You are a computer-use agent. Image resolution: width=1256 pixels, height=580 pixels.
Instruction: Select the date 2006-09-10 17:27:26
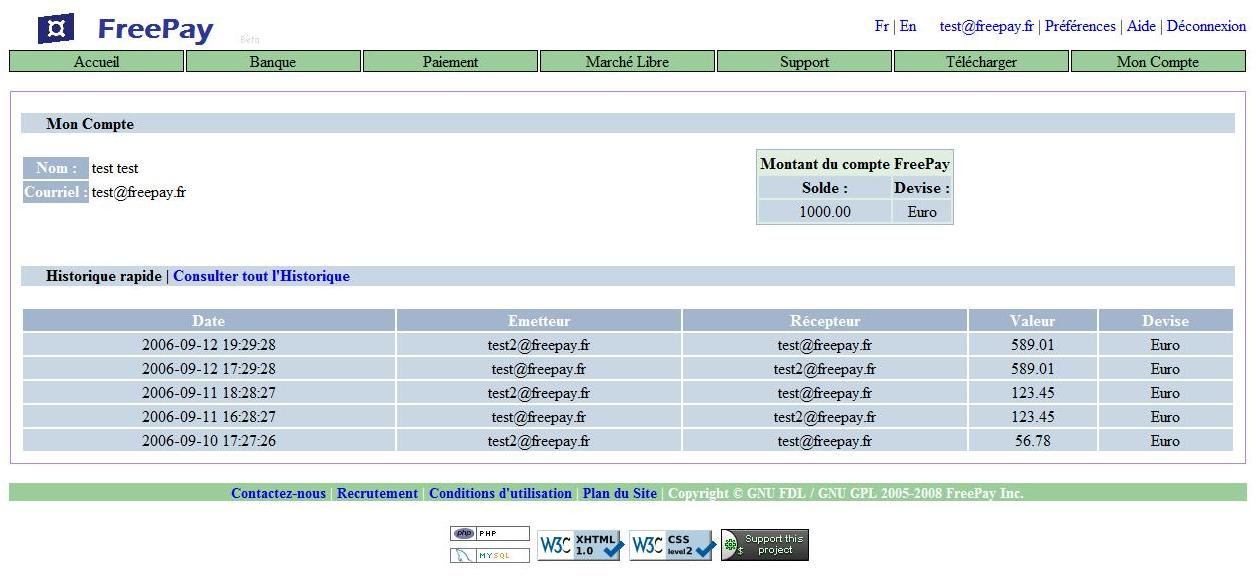[209, 441]
